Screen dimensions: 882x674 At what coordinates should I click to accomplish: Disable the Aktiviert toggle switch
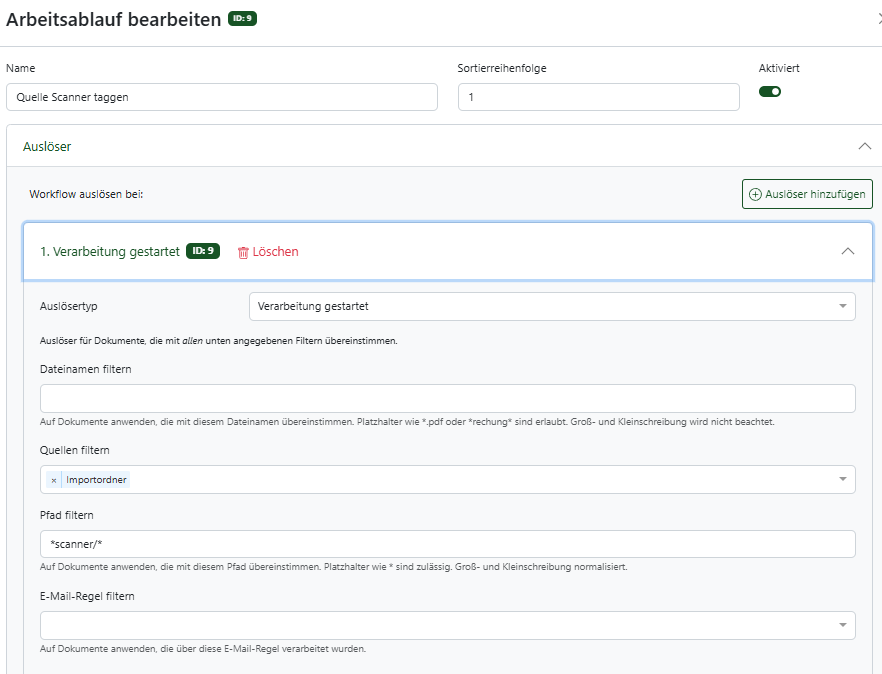770,92
